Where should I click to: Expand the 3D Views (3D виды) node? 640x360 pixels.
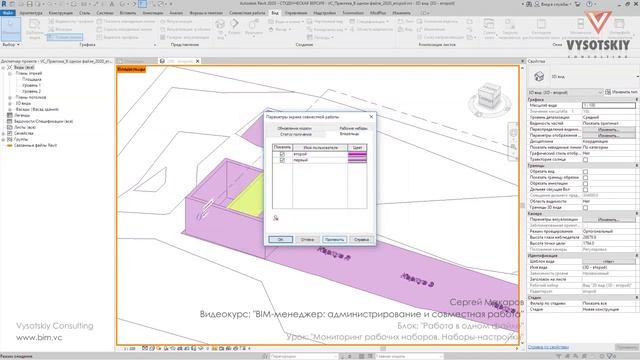tap(10, 103)
